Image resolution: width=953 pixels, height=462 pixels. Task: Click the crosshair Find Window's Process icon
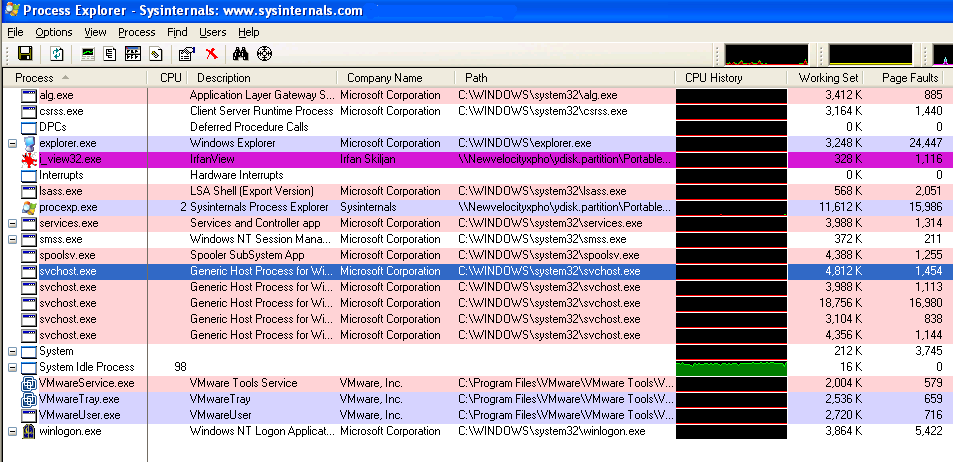tap(265, 53)
